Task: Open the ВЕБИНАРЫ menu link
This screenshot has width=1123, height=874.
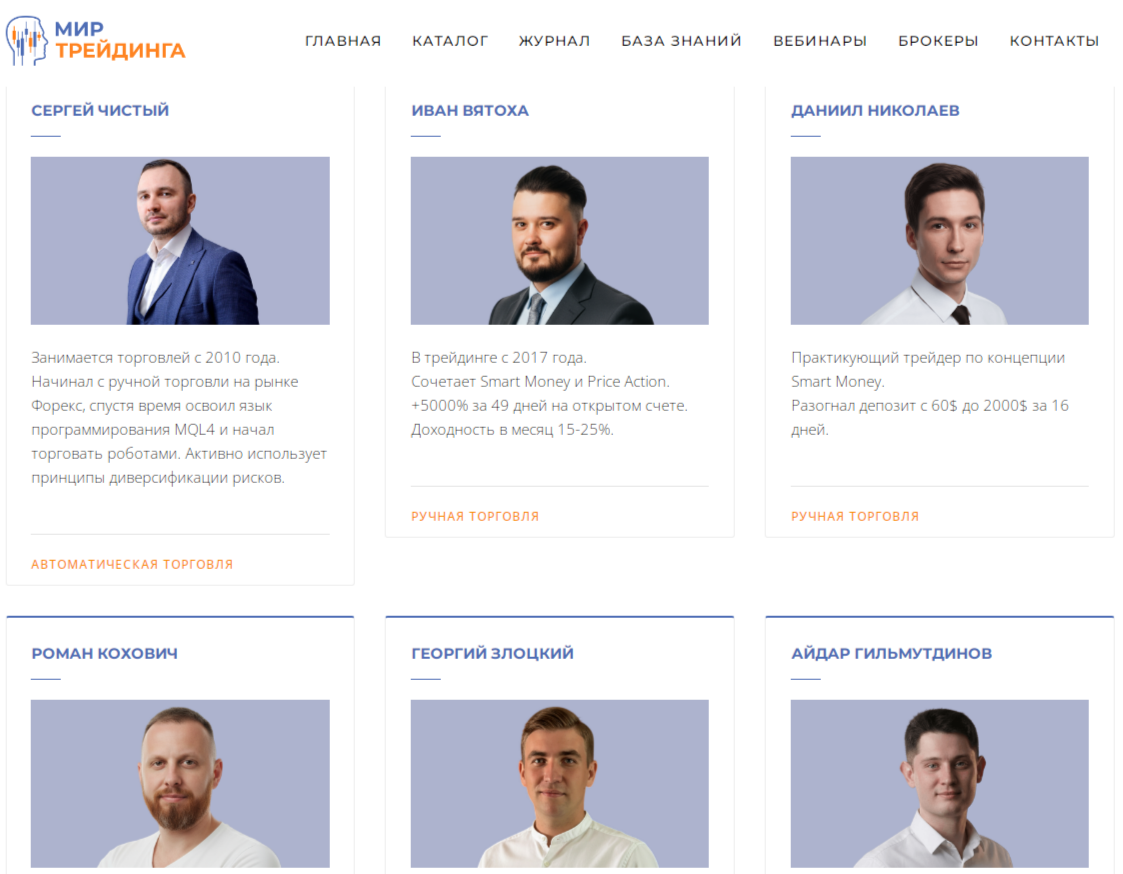Action: click(x=820, y=41)
